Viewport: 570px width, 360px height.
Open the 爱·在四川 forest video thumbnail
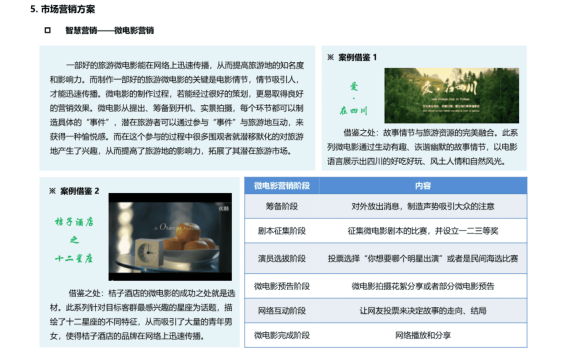[451, 95]
